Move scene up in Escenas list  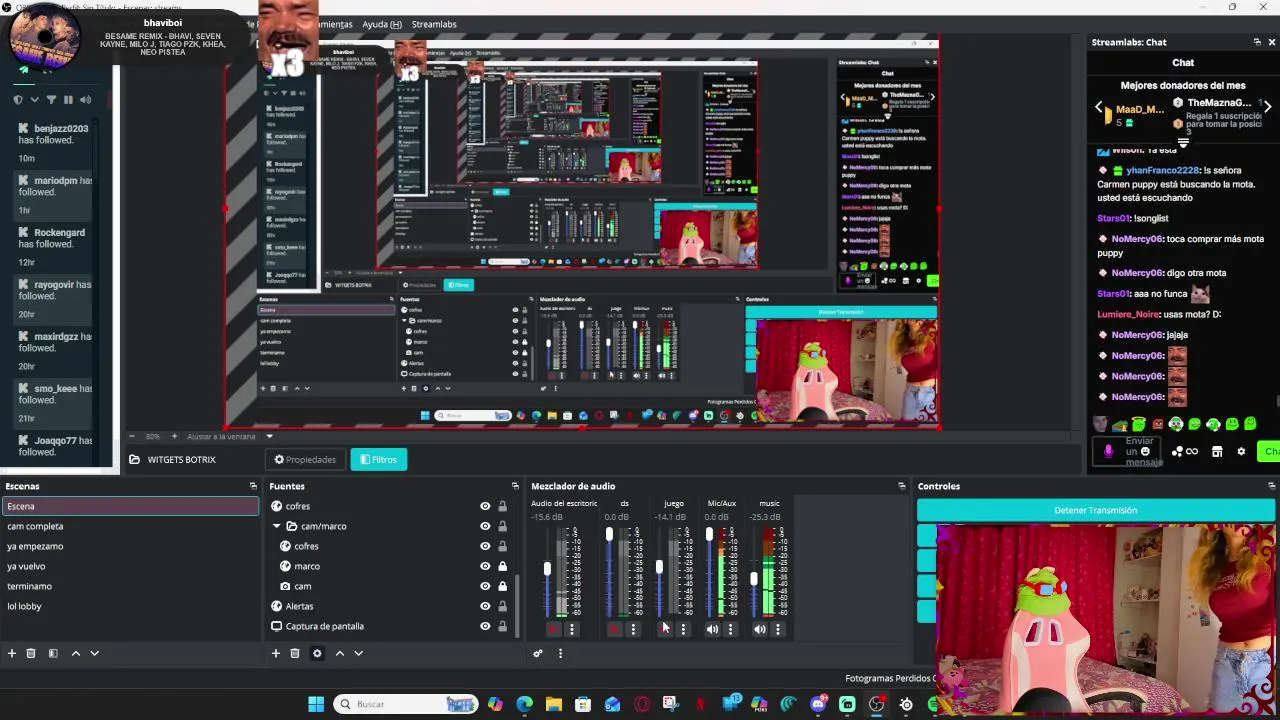pyautogui.click(x=75, y=653)
